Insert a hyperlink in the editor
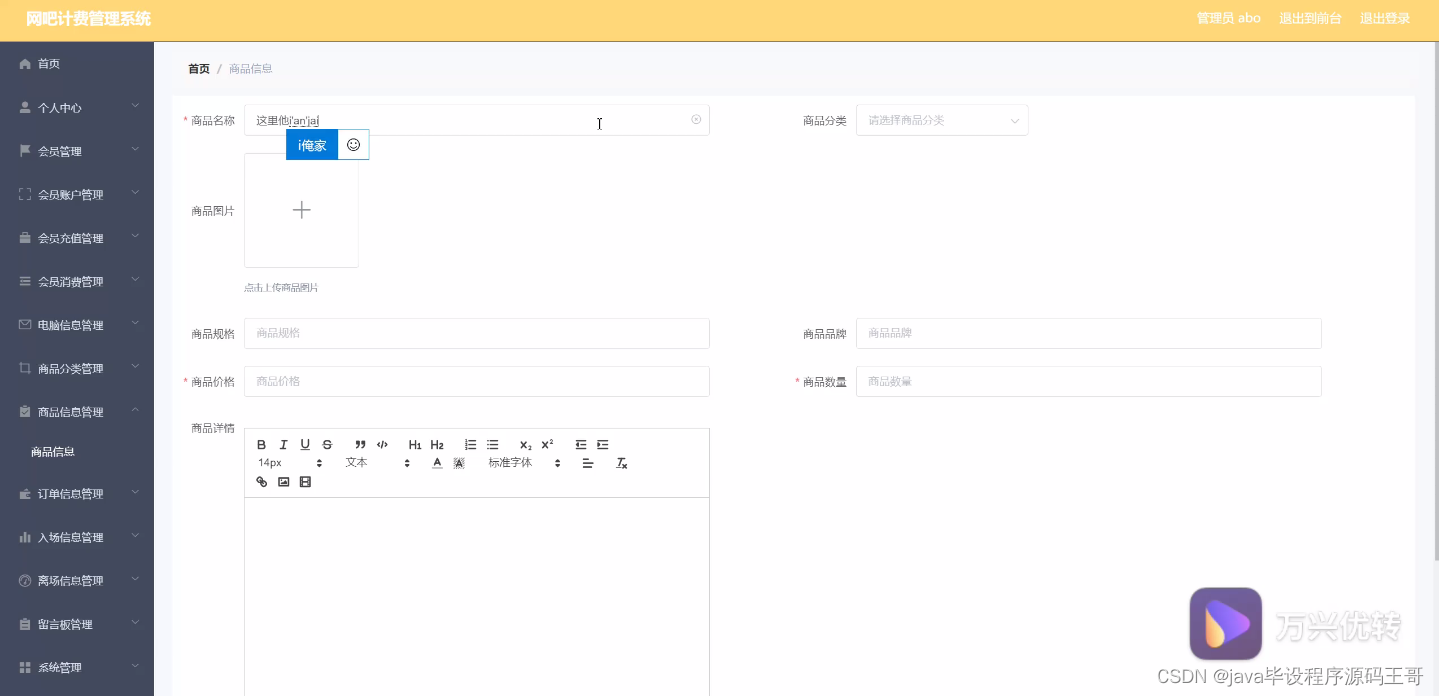Viewport: 1439px width, 696px height. tap(262, 482)
